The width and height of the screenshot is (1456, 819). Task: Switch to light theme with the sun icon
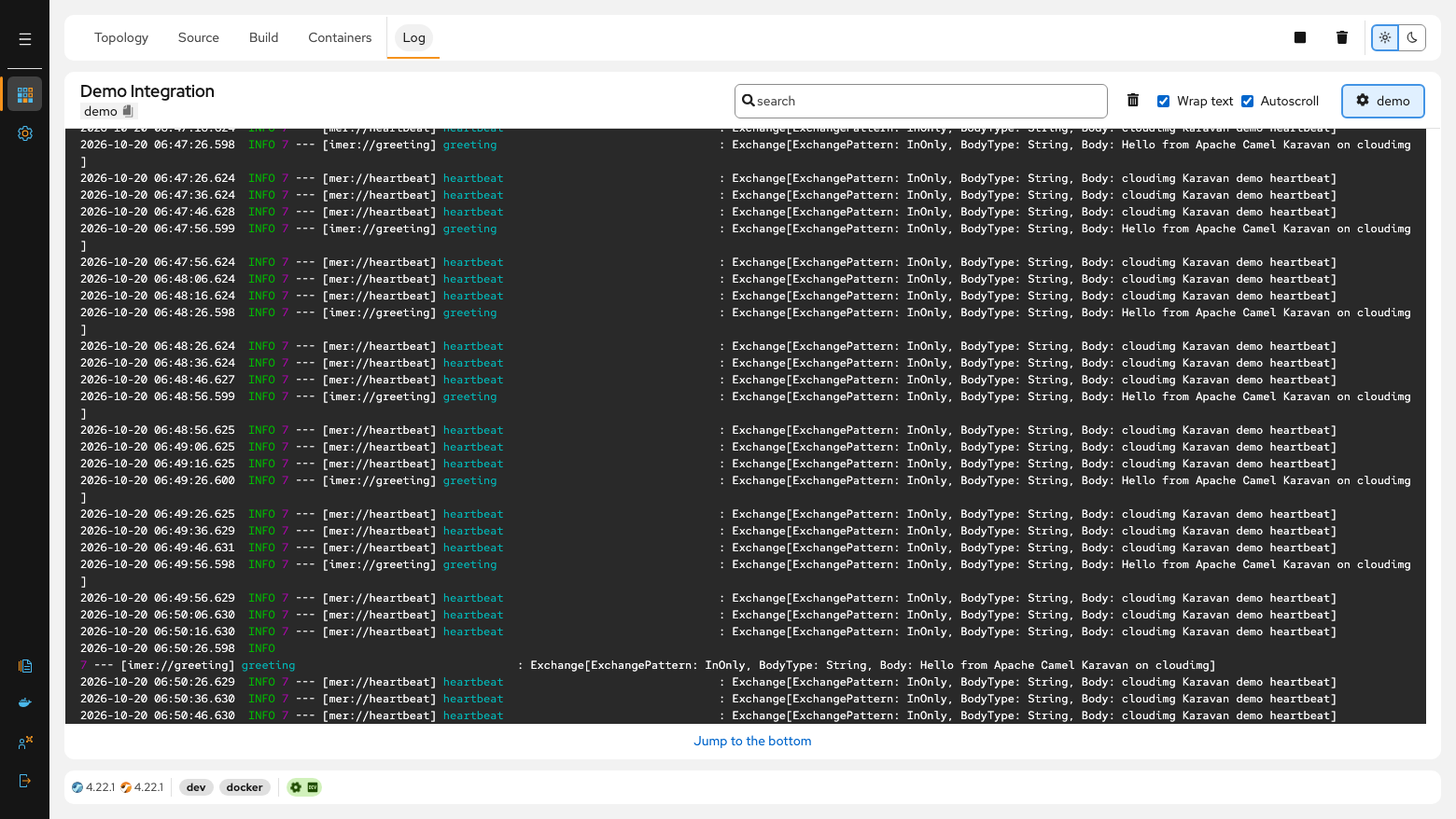tap(1385, 37)
